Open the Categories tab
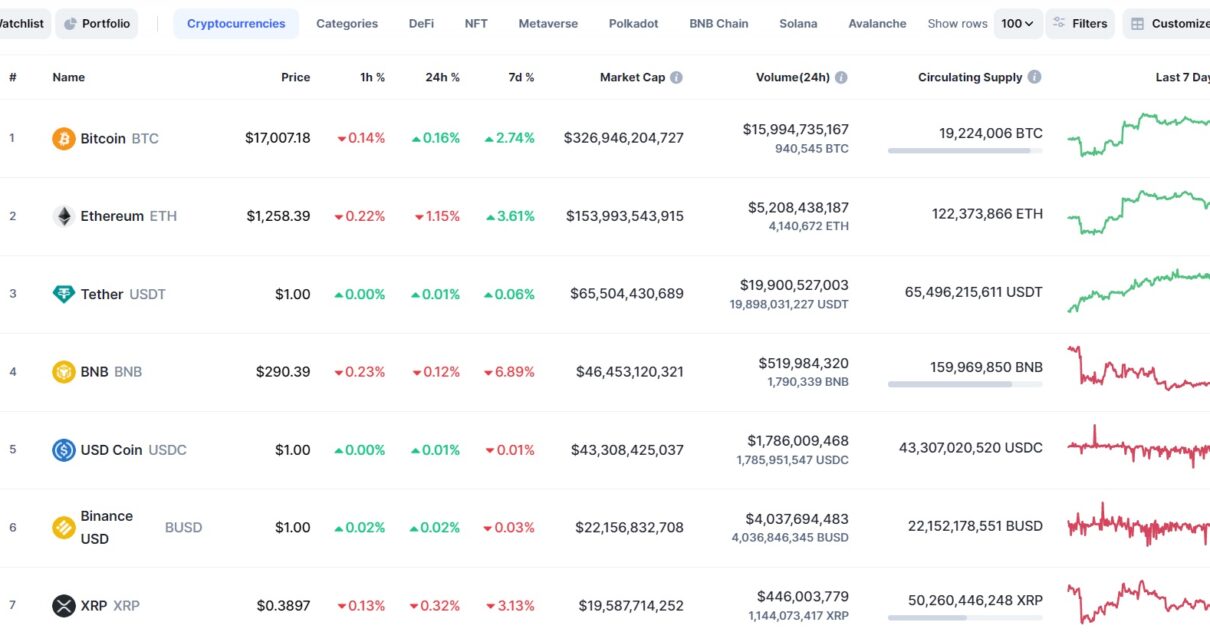Viewport: 1210px width, 642px height. tap(347, 24)
